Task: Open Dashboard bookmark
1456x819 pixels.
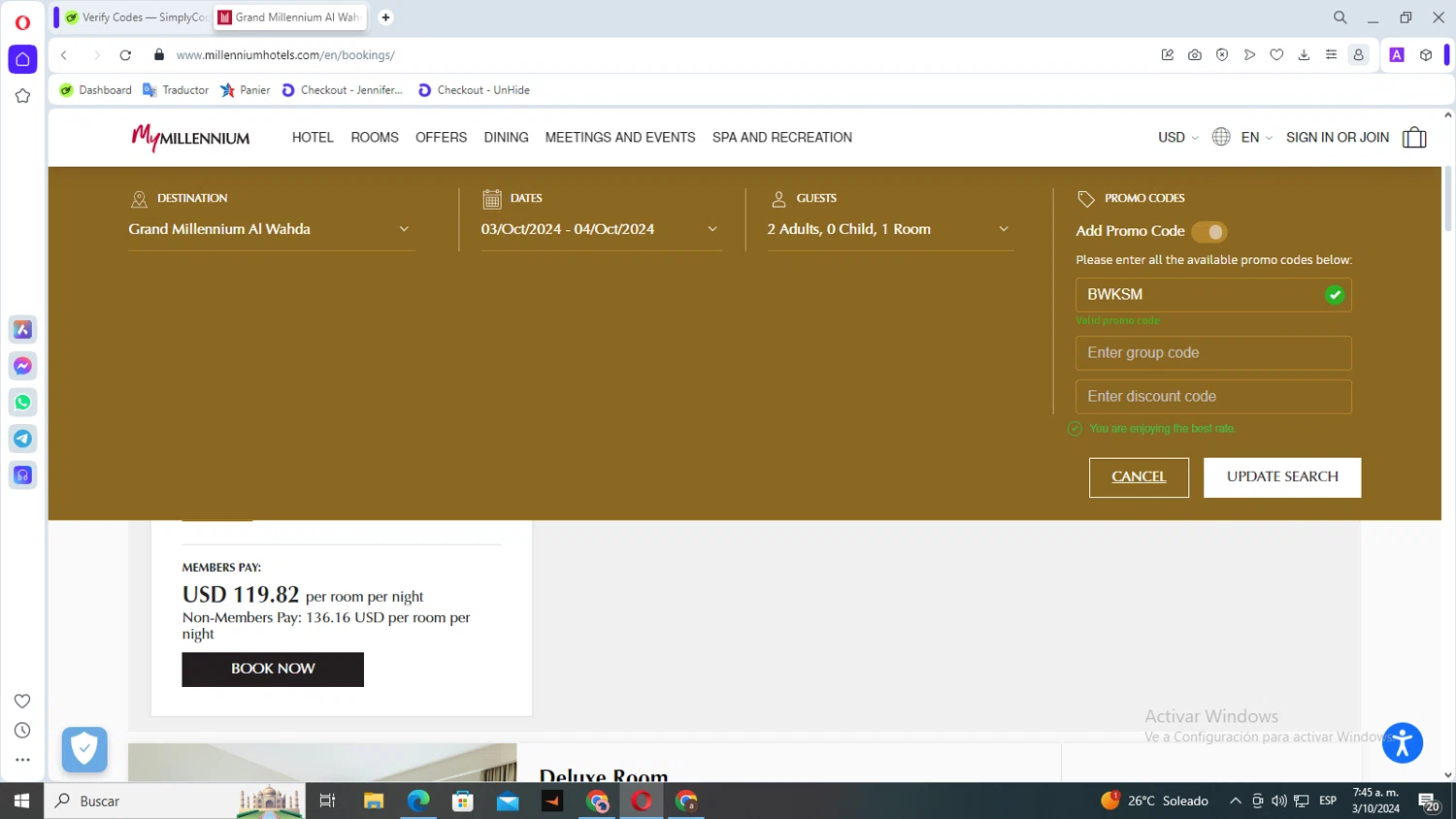Action: (x=96, y=90)
